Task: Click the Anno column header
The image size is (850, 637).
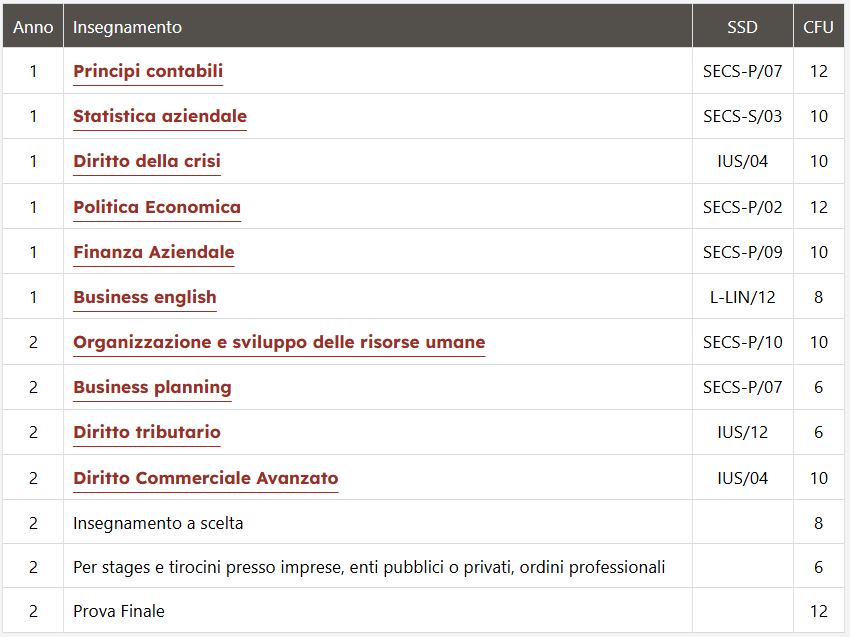Action: click(33, 27)
